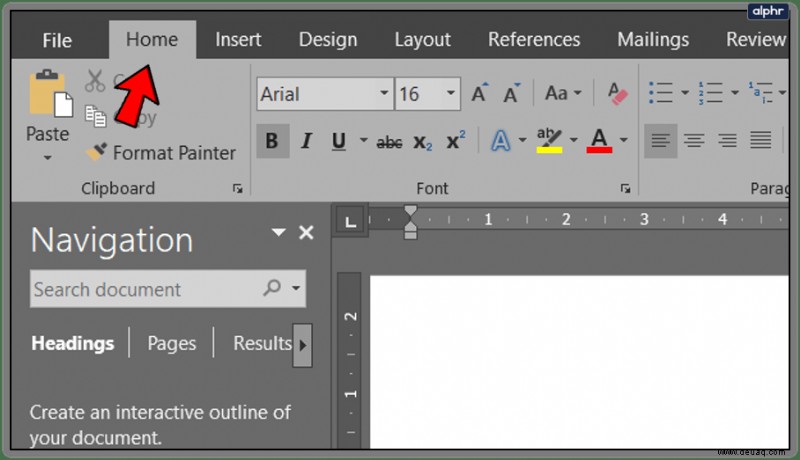Expand underline style arrow

click(363, 140)
